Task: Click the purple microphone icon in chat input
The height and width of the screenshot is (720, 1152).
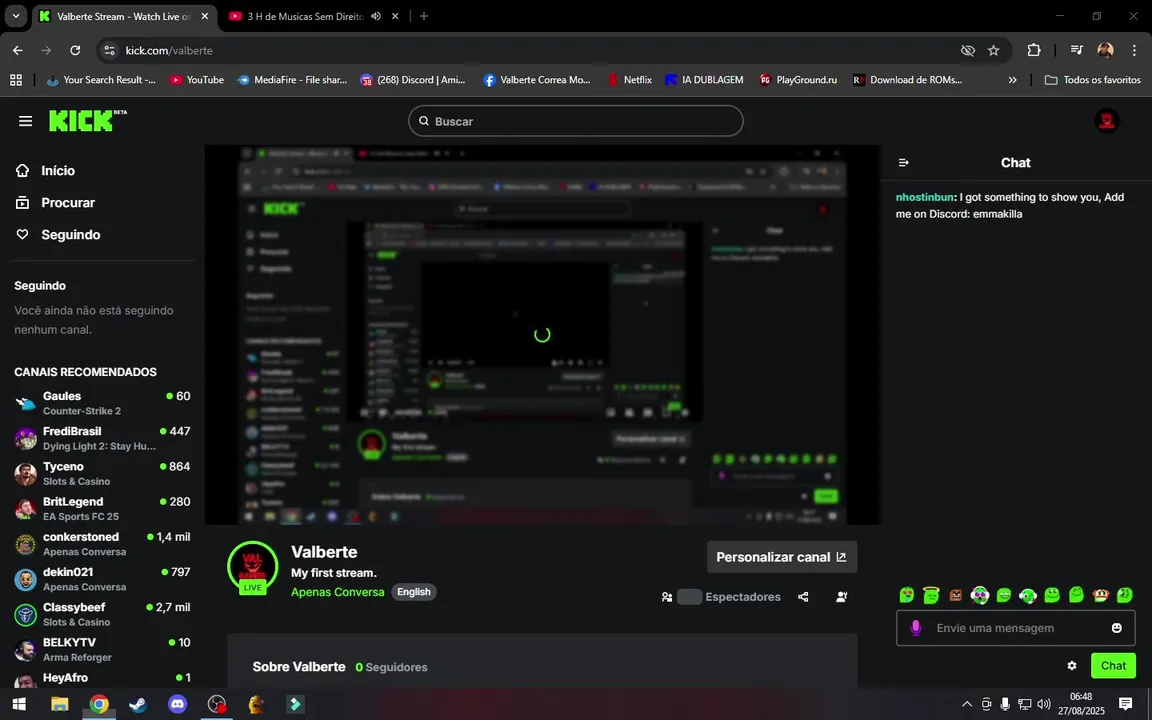Action: pyautogui.click(x=915, y=628)
